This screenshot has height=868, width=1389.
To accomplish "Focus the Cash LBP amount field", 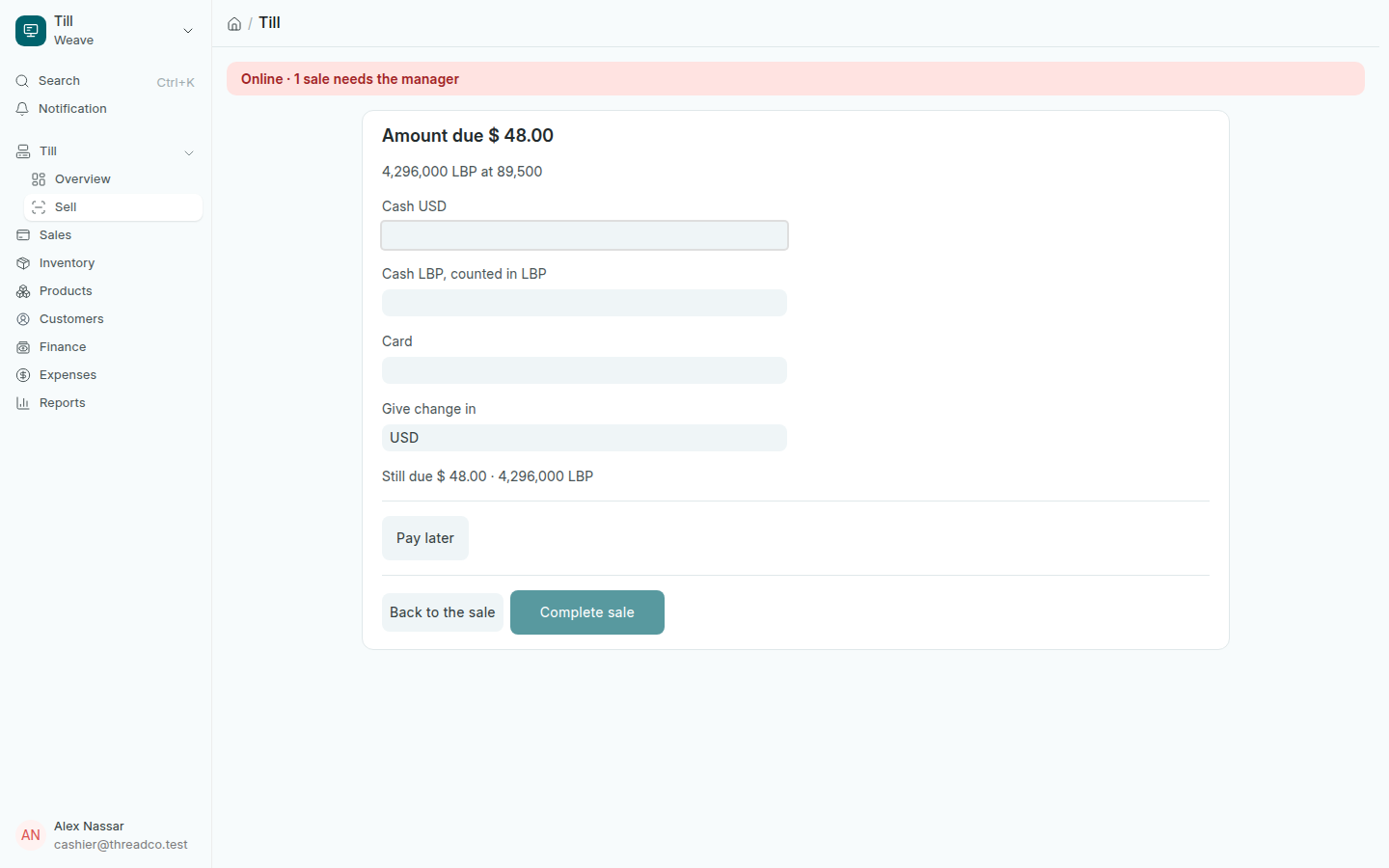I will (585, 303).
